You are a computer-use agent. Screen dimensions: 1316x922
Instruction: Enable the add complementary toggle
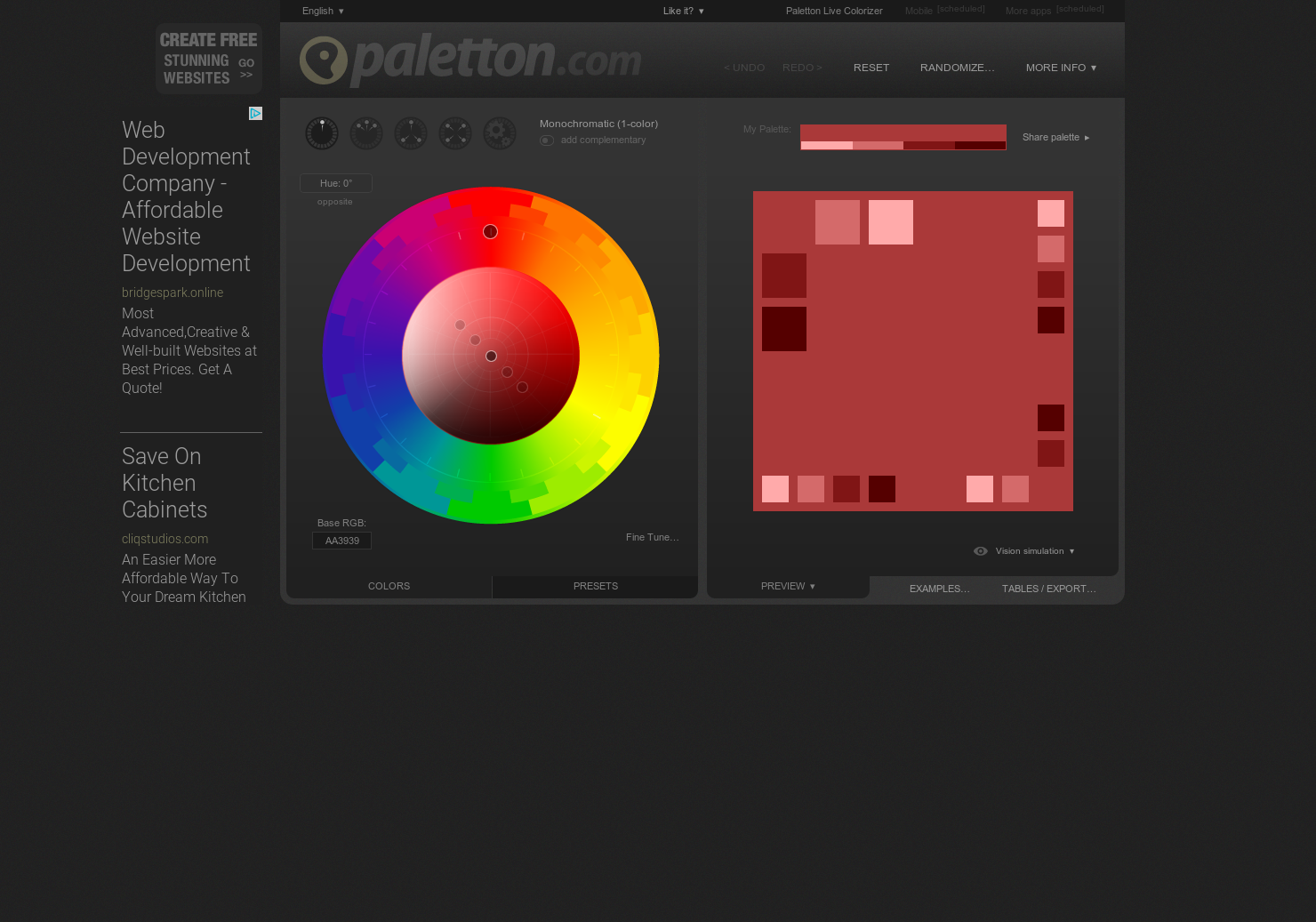546,140
